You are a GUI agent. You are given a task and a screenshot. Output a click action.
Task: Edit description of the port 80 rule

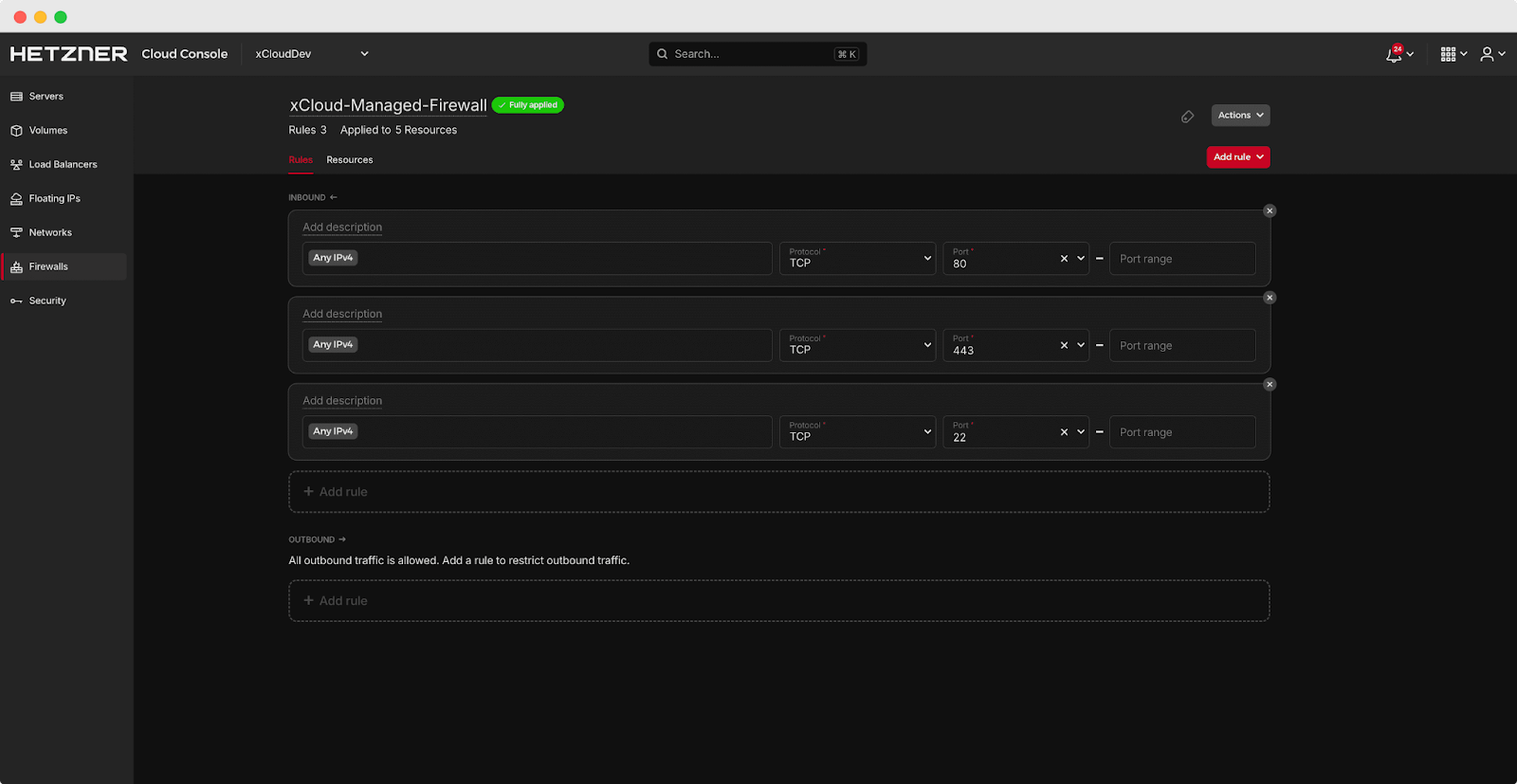click(342, 228)
